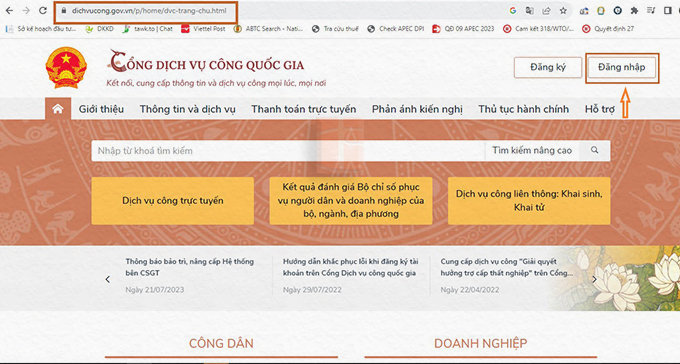Click the dichvucong.gov.vn address bar
The image size is (680, 364).
pyautogui.click(x=149, y=11)
